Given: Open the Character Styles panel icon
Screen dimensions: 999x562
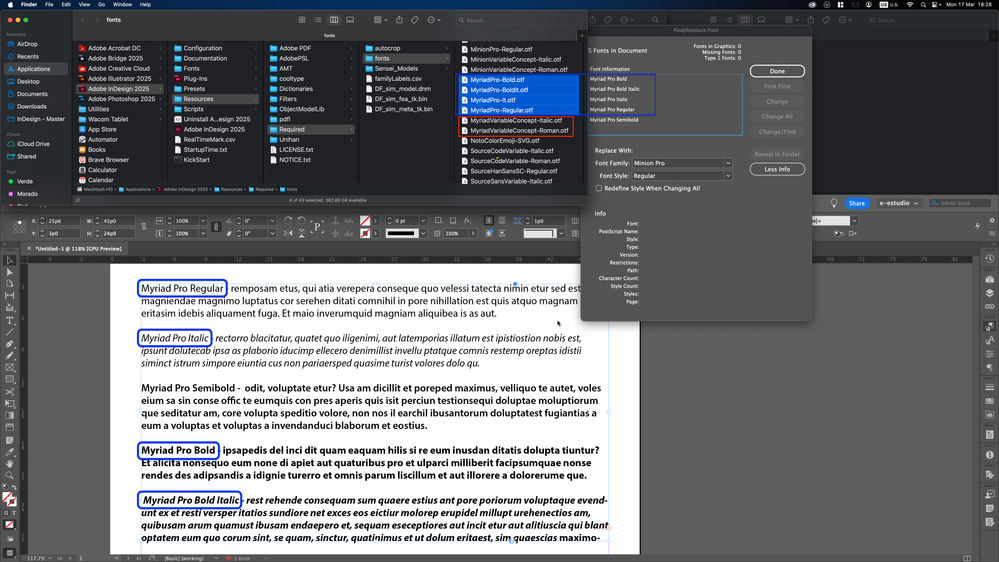Looking at the screenshot, I should [x=989, y=340].
